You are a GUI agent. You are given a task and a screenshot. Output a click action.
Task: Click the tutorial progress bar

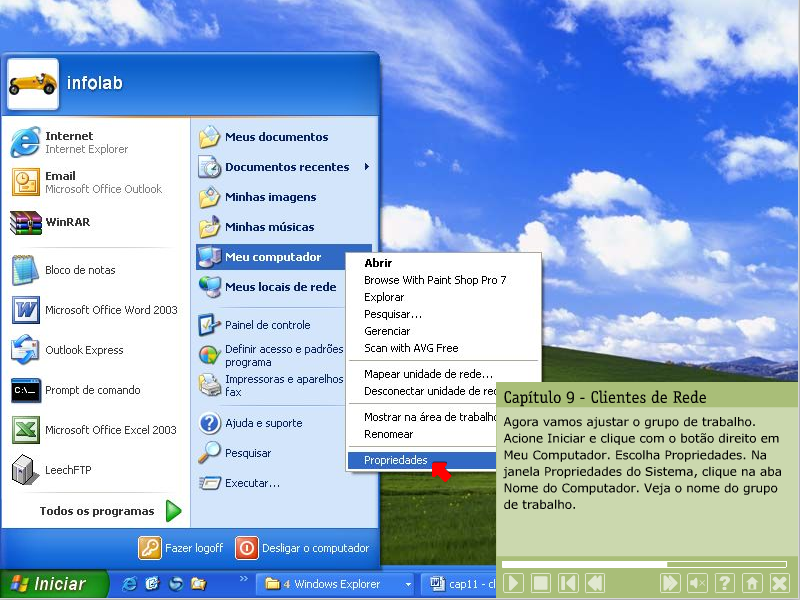tap(645, 564)
